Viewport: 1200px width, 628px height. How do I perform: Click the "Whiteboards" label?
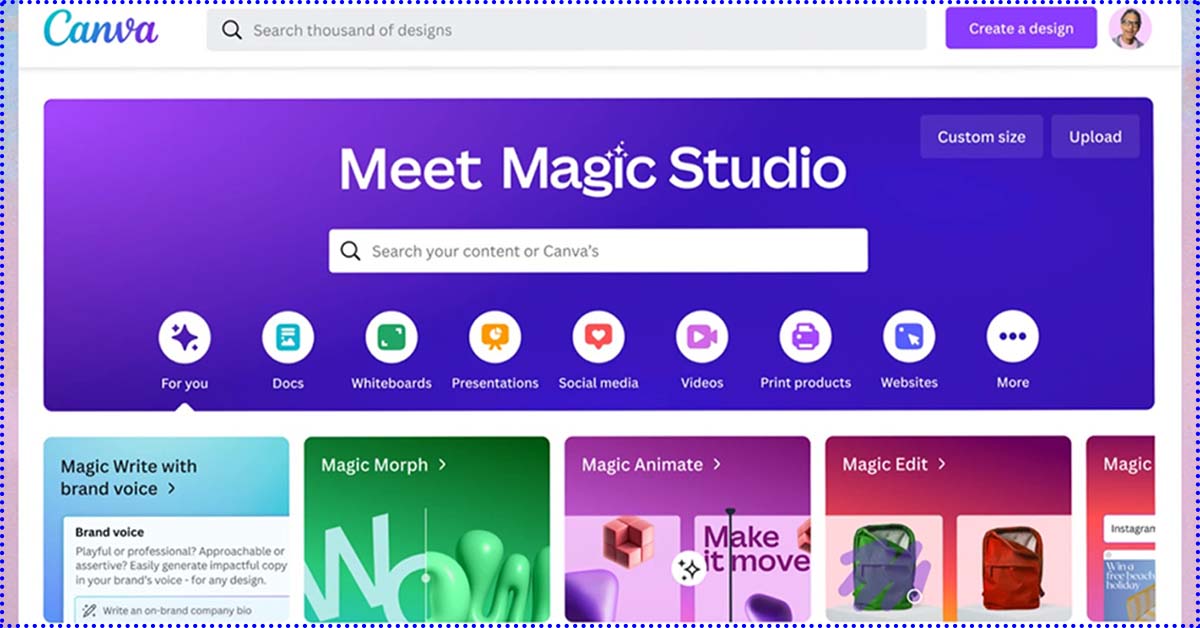(x=391, y=383)
